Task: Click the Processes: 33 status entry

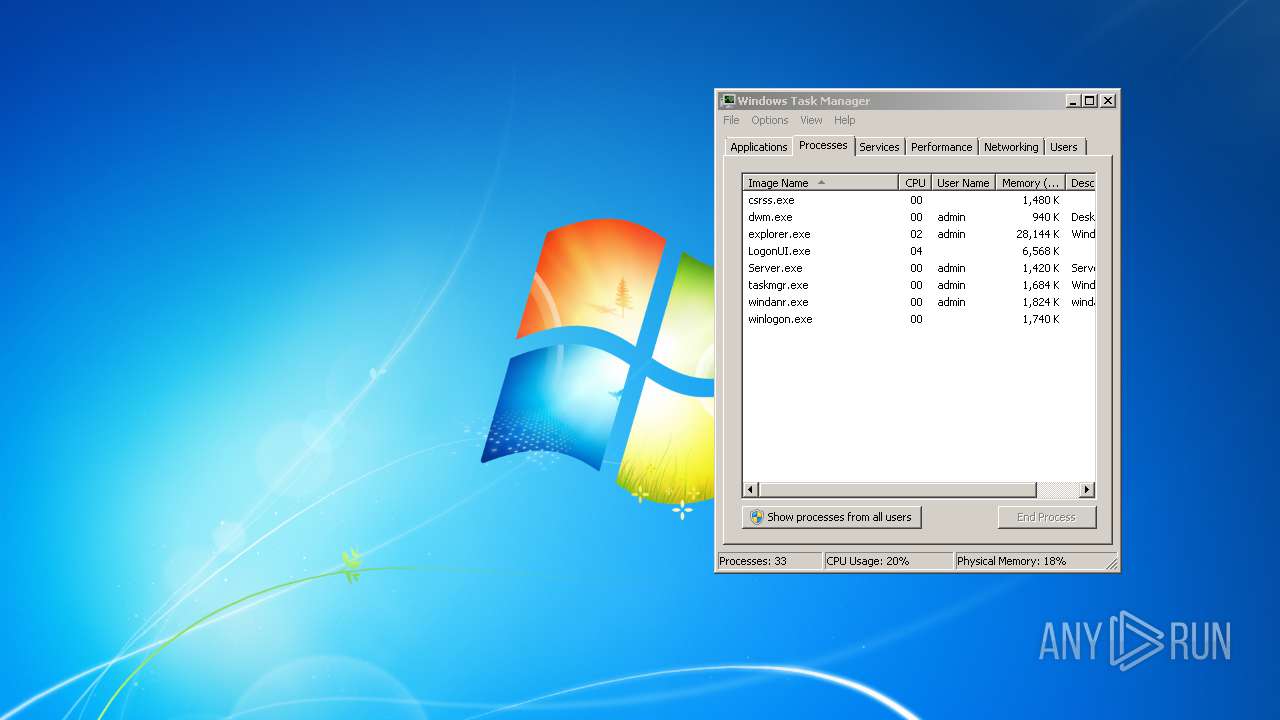Action: coord(768,561)
